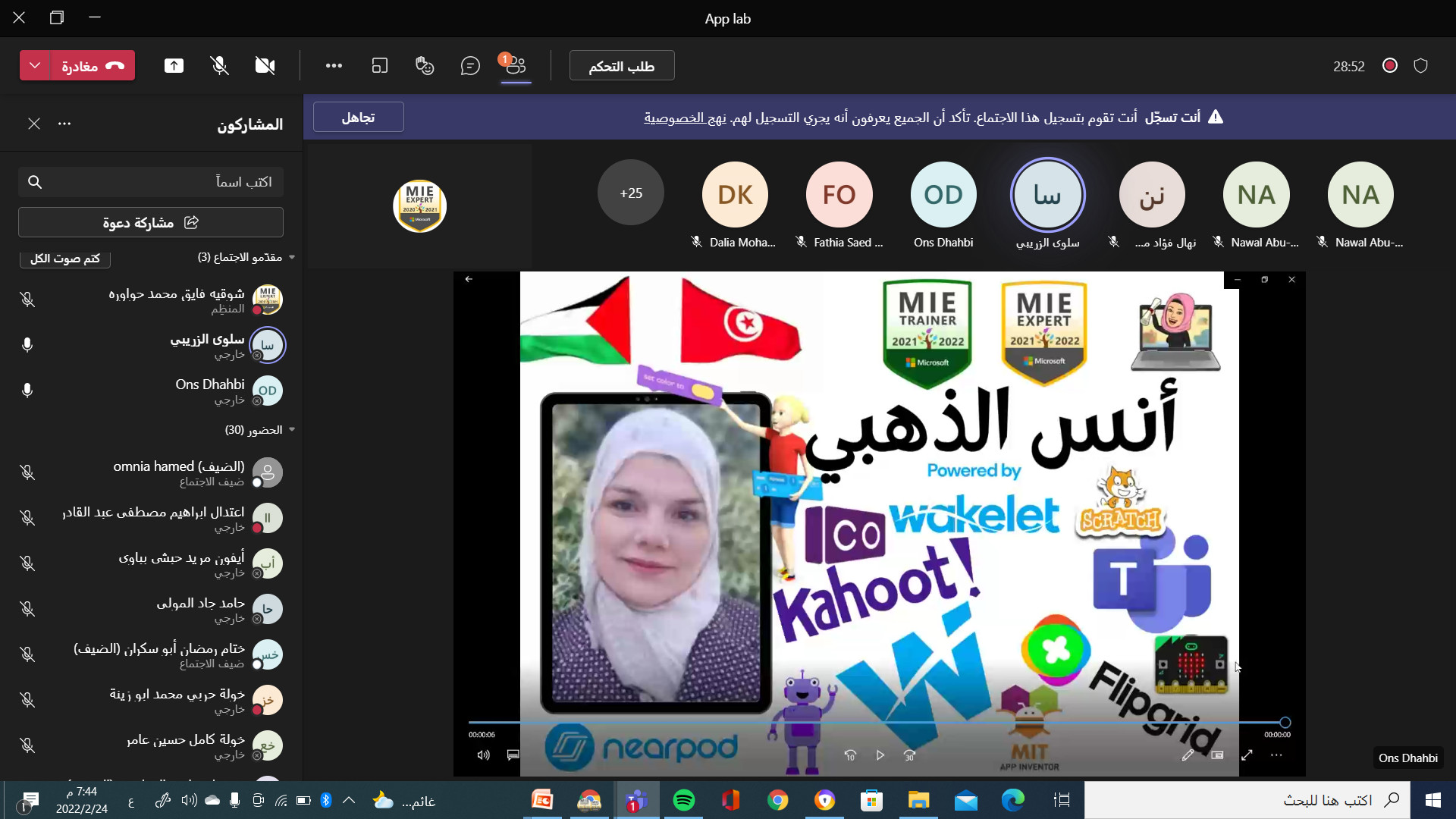The height and width of the screenshot is (819, 1456).
Task: Click the video player volume speaker icon
Action: (483, 755)
